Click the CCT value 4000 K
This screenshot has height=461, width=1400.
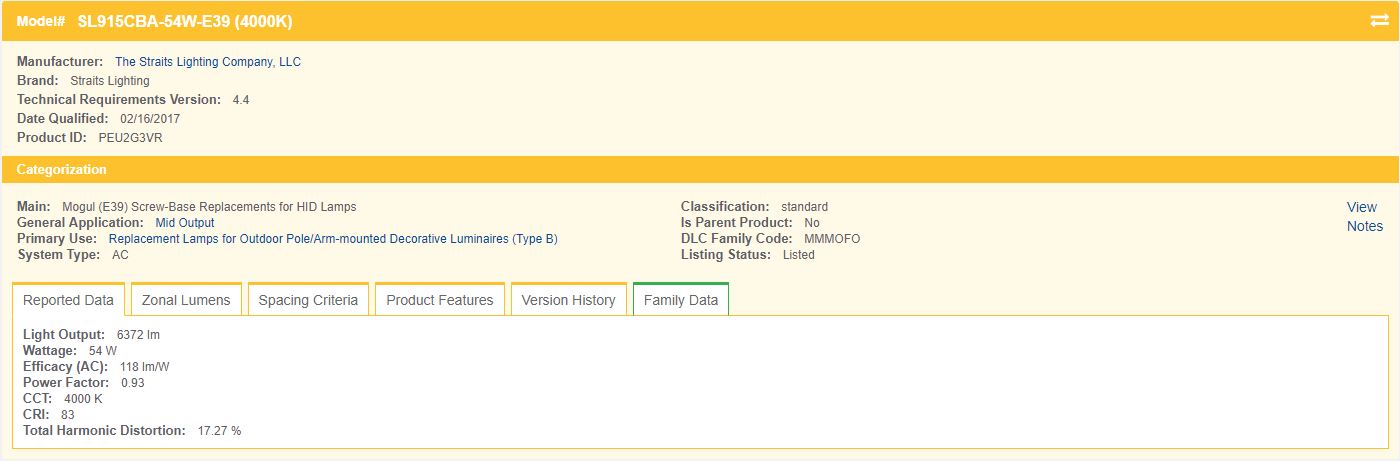(83, 399)
